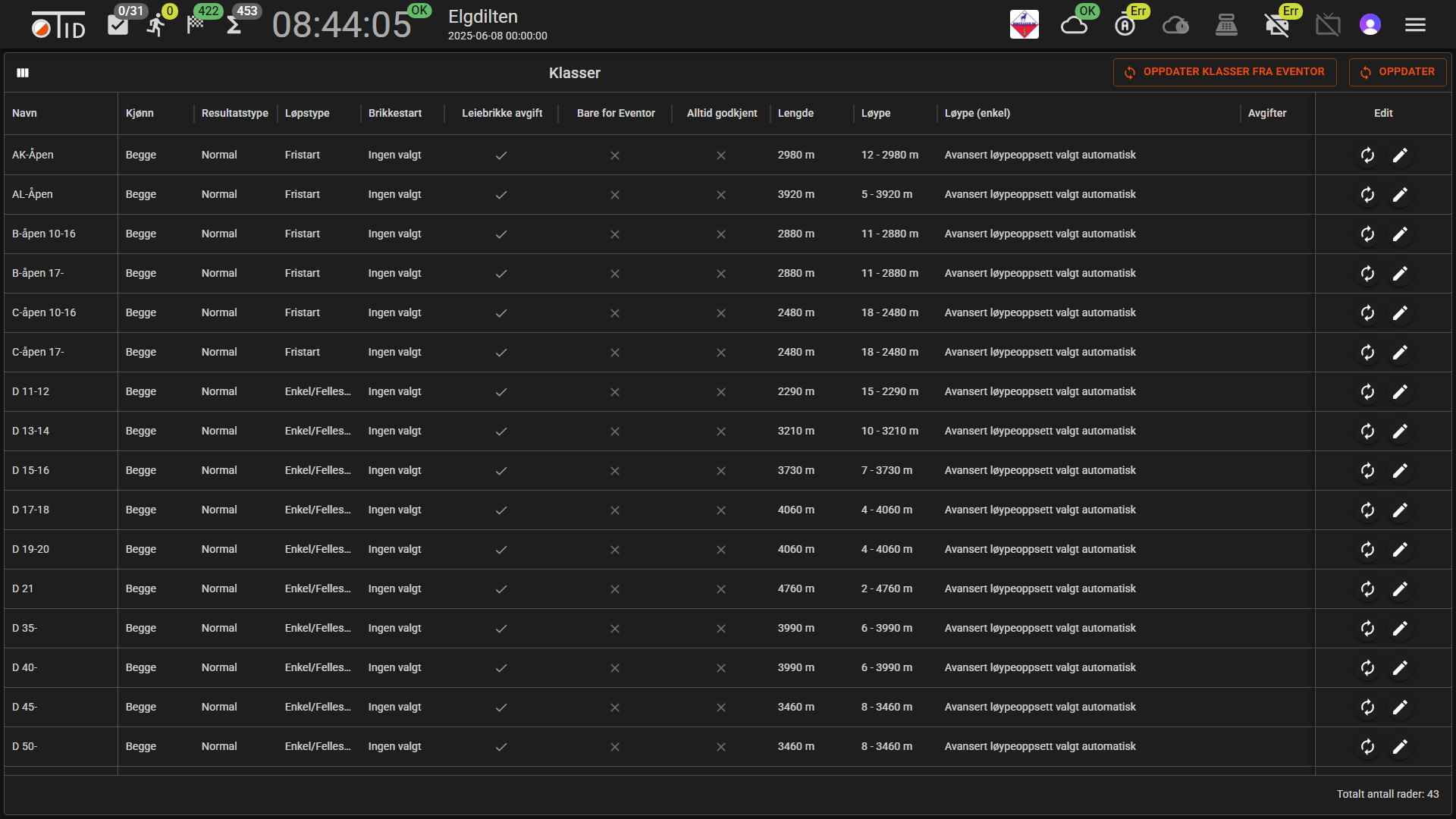Click the OTID logo icon
Screen dimensions: 1456x819
58,26
